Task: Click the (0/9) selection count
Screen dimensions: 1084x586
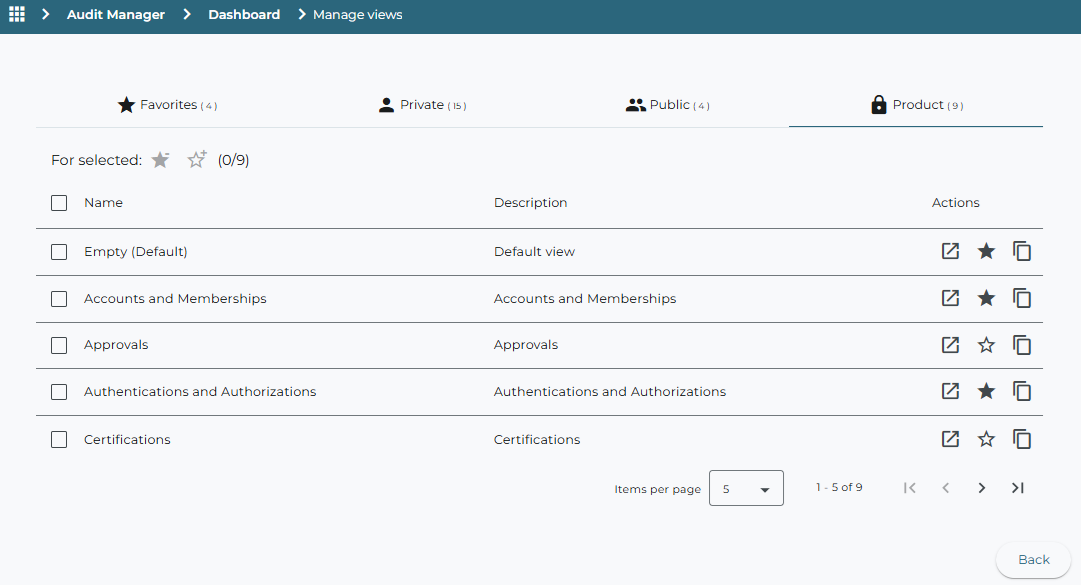Action: click(234, 160)
